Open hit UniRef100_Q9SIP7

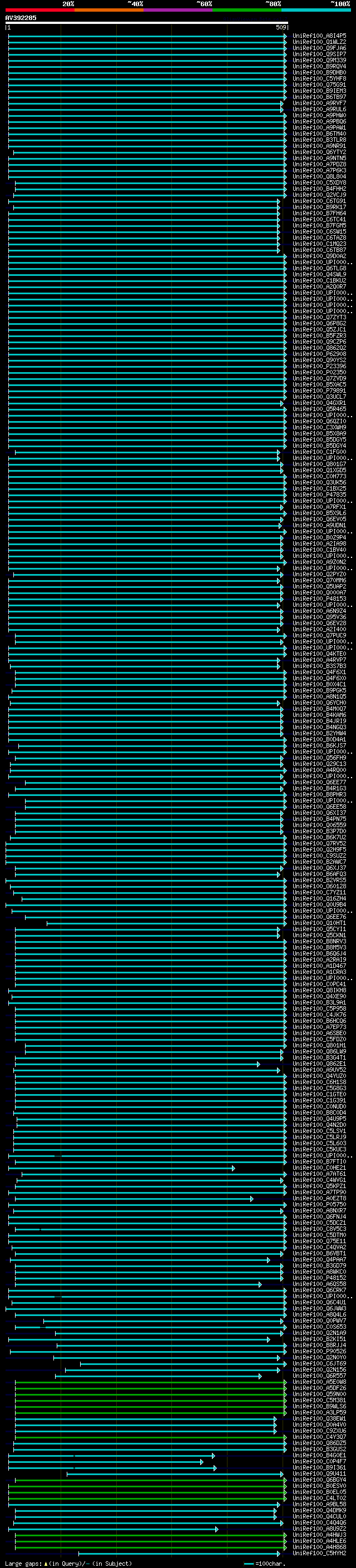pos(319,54)
